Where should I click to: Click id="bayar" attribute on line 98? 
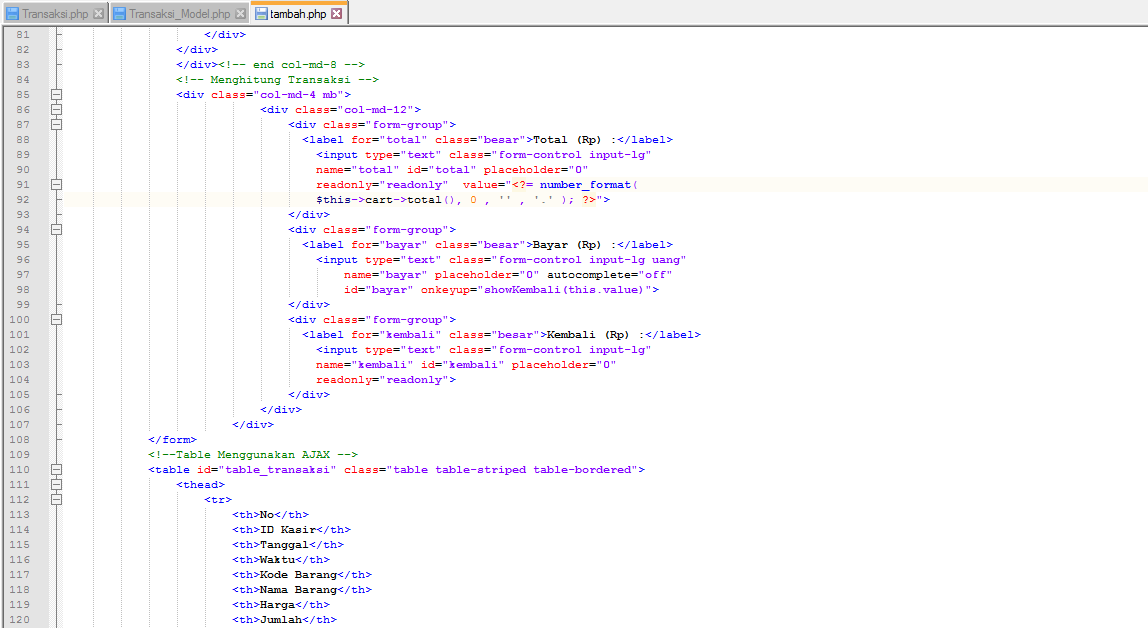379,290
